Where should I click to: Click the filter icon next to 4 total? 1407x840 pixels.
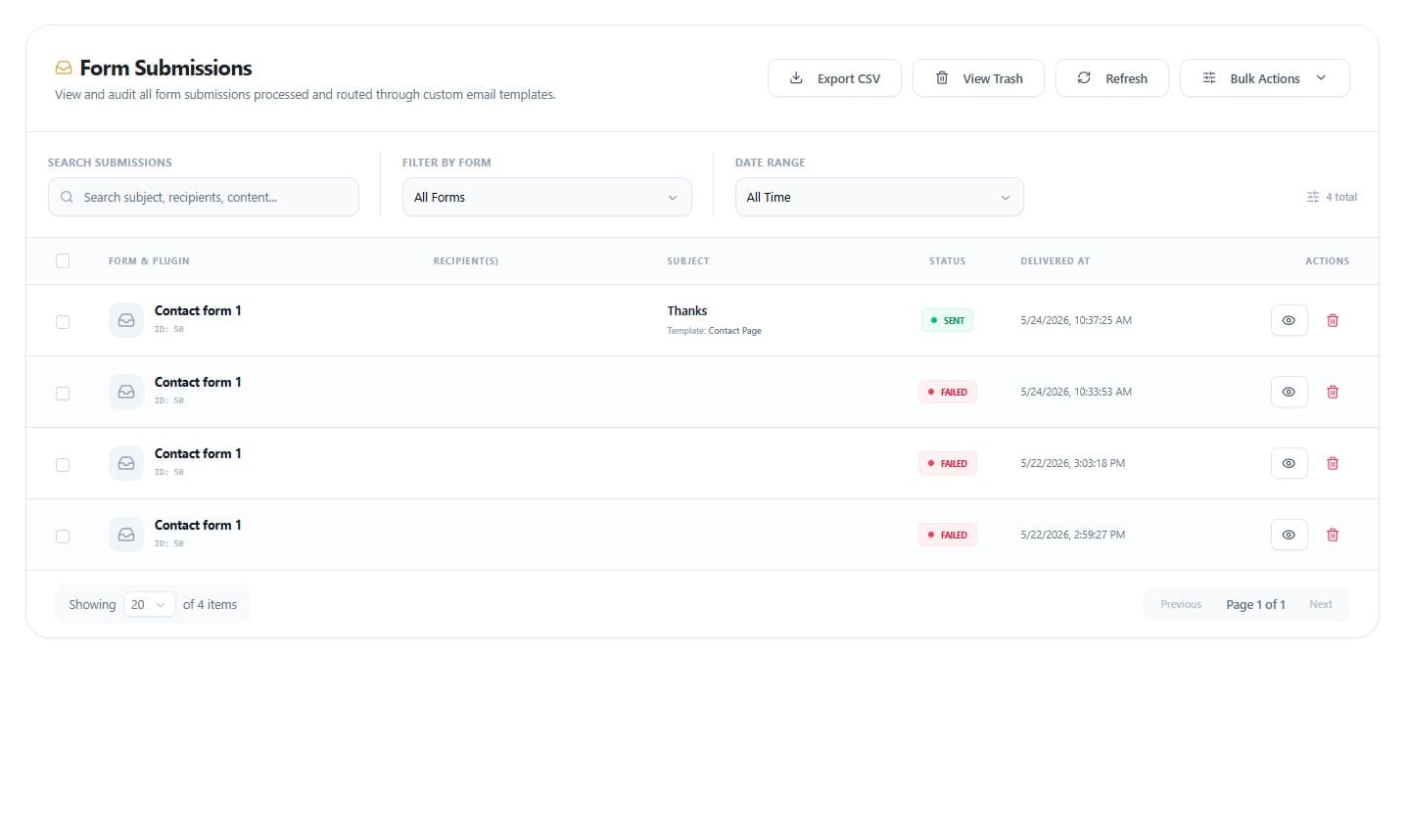coord(1313,197)
